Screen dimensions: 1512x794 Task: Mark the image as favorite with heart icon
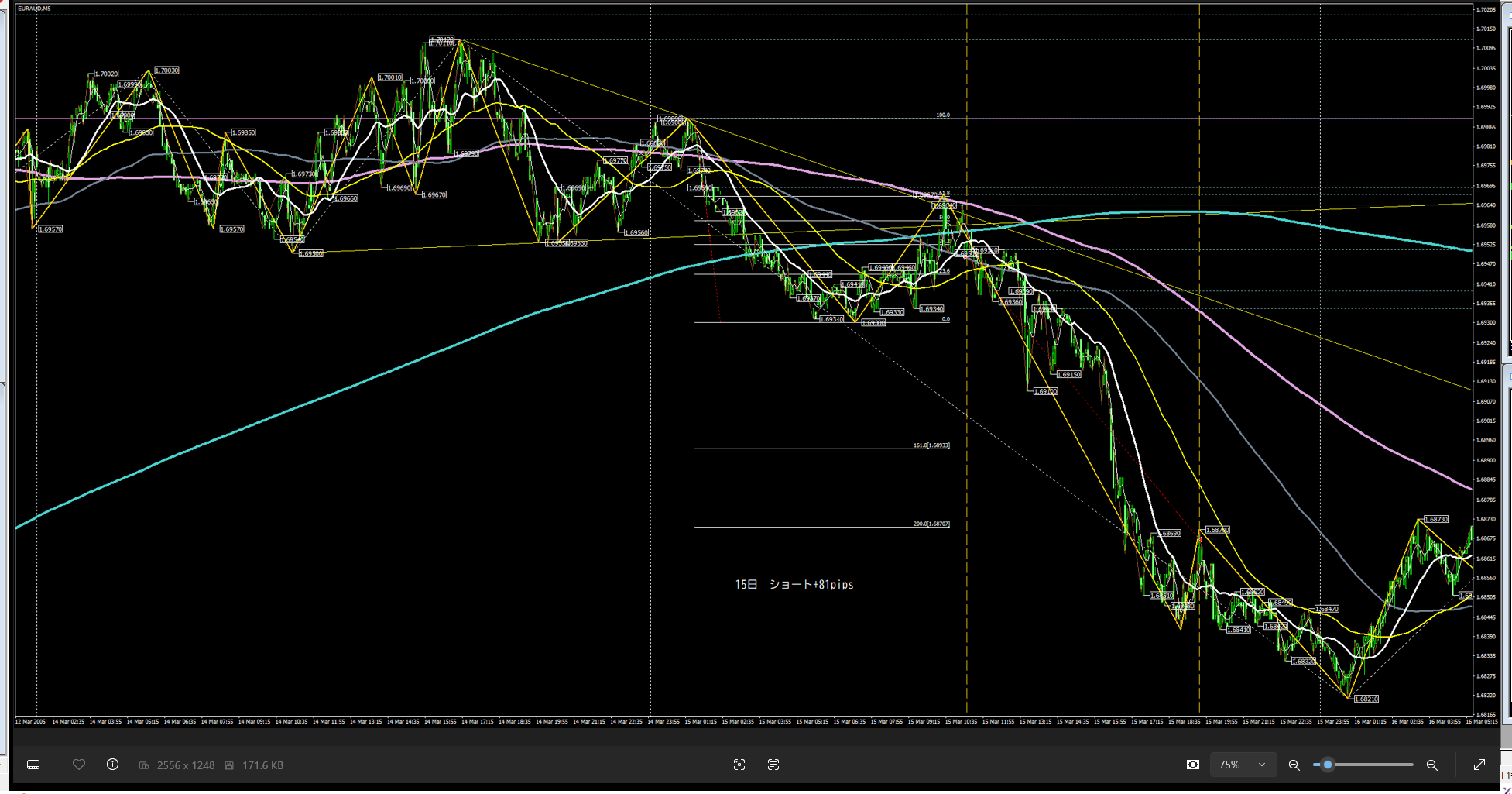pos(79,765)
